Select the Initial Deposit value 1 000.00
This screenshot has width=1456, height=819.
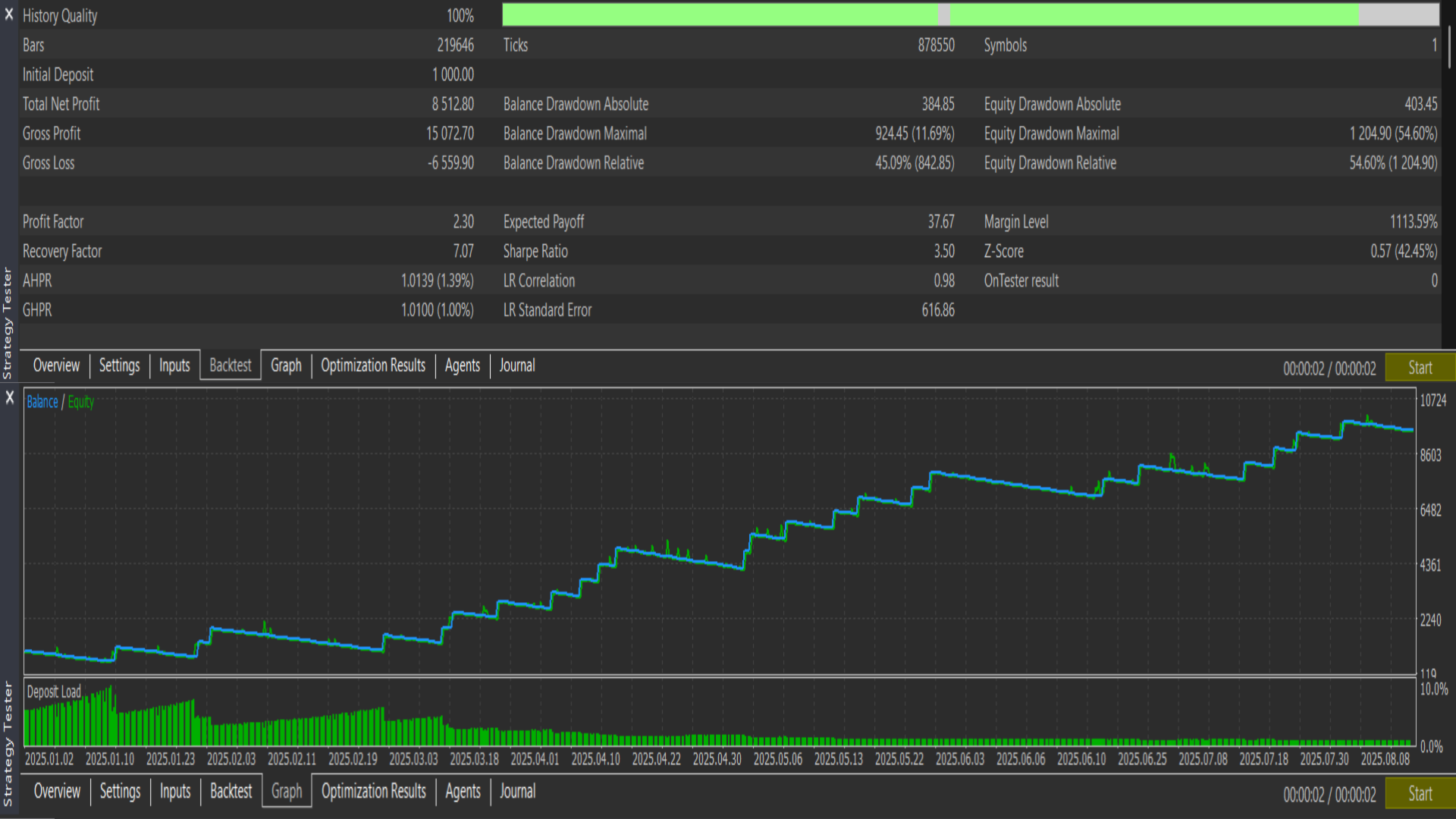[x=453, y=74]
